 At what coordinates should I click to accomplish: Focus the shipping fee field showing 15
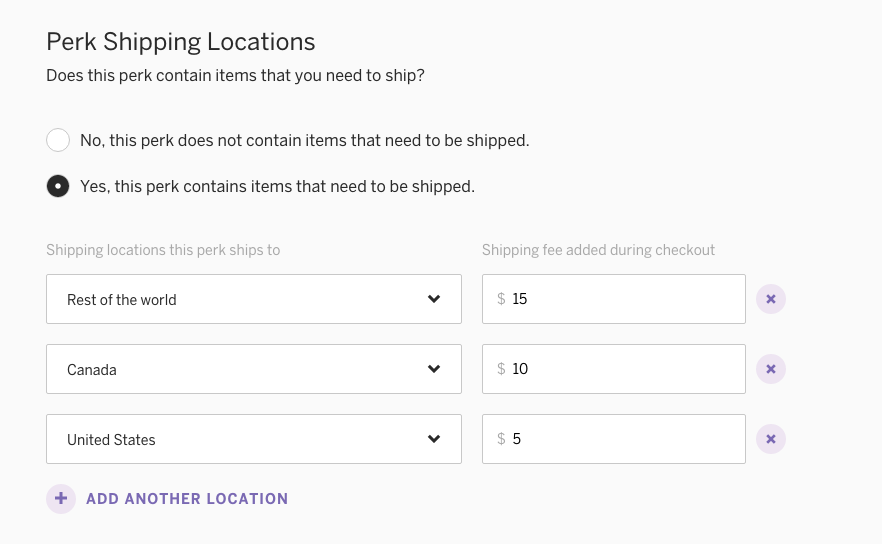pyautogui.click(x=614, y=299)
